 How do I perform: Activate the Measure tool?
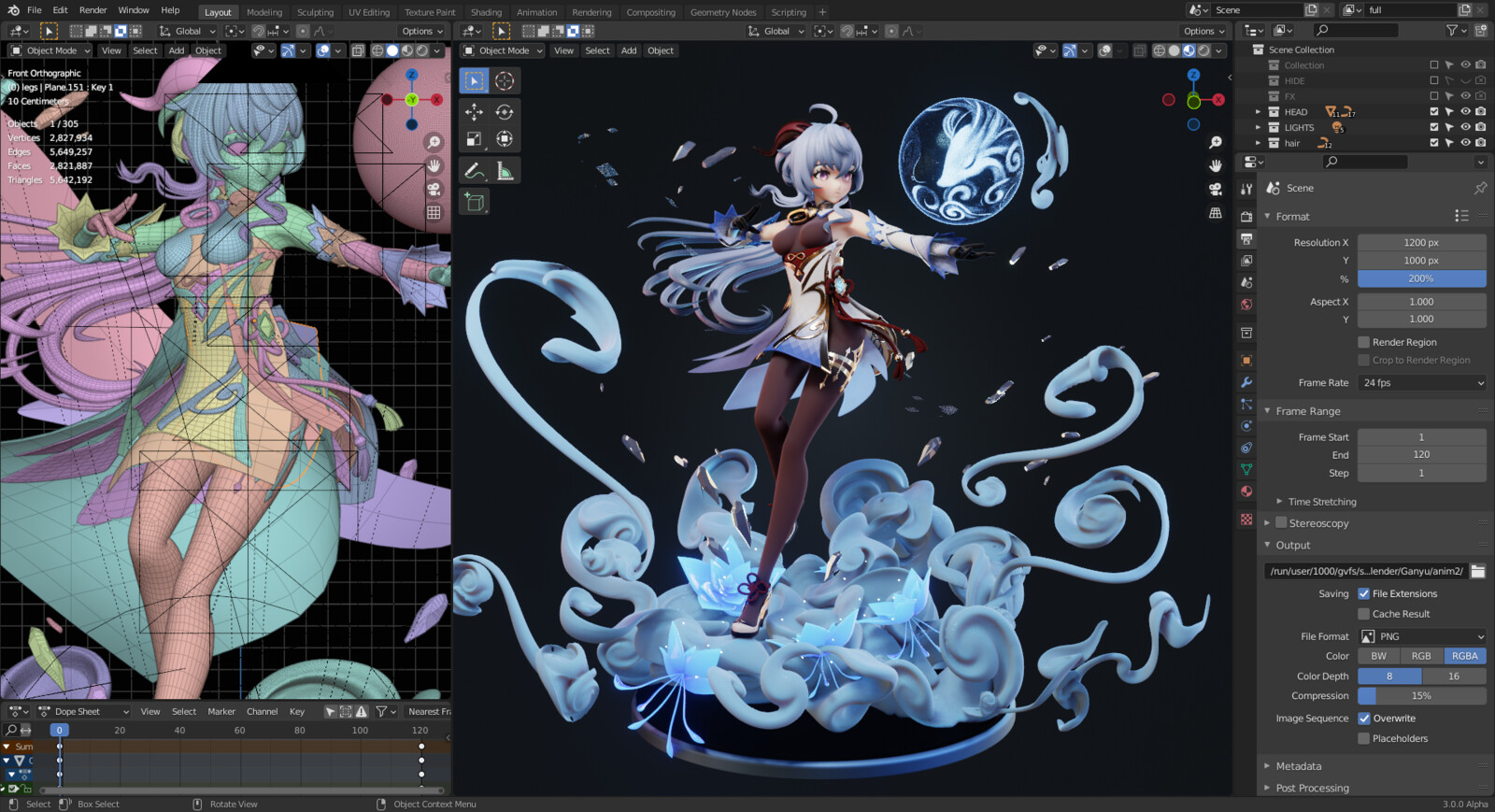coord(505,171)
